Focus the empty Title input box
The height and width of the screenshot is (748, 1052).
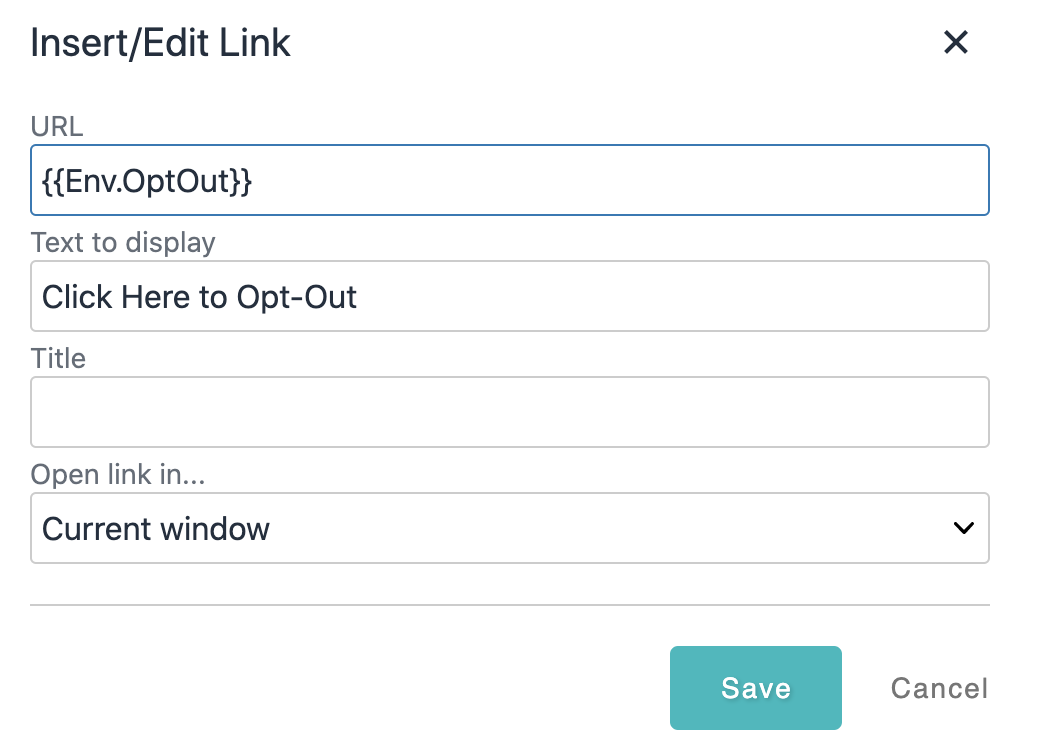point(509,411)
